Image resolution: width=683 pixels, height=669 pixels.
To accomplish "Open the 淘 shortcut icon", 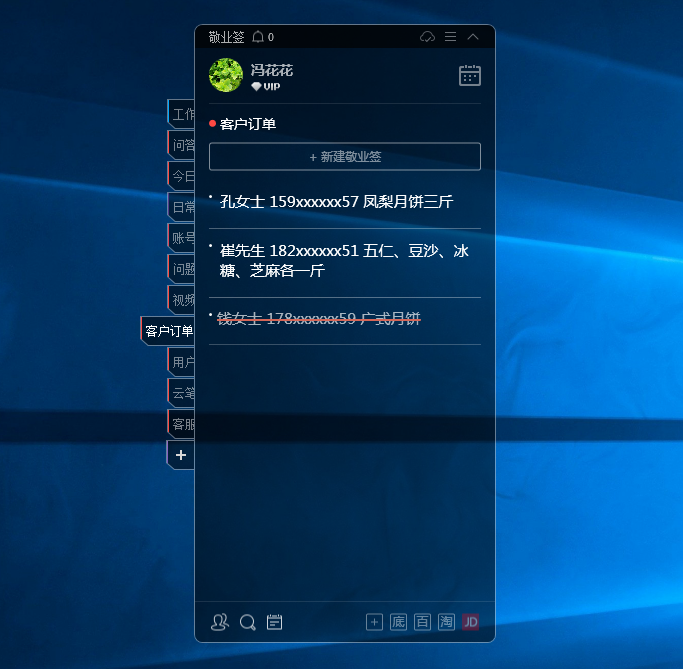I will coord(446,622).
